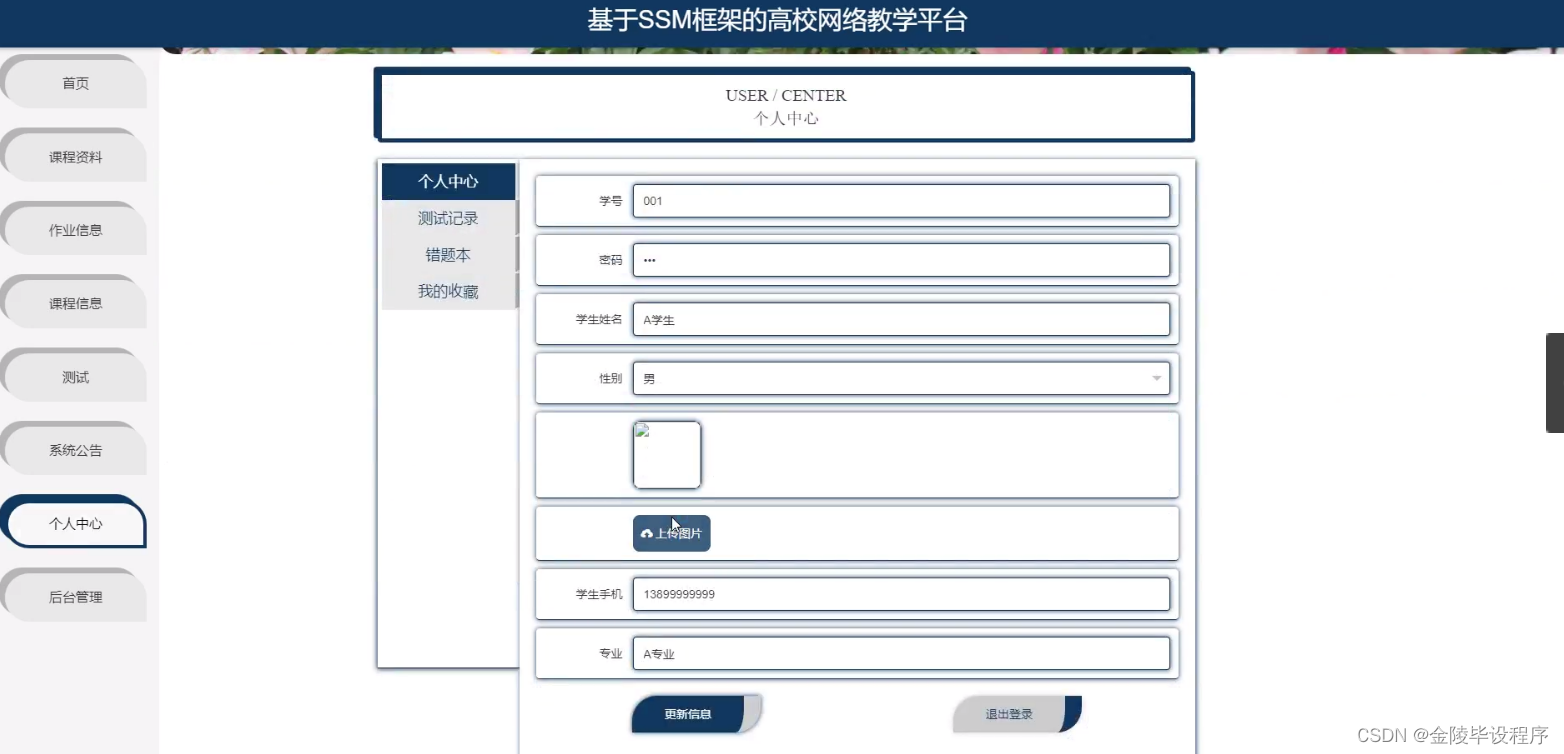This screenshot has width=1564, height=754.
Task: Click the cloud upload icon on 上传图片
Action: [x=646, y=533]
